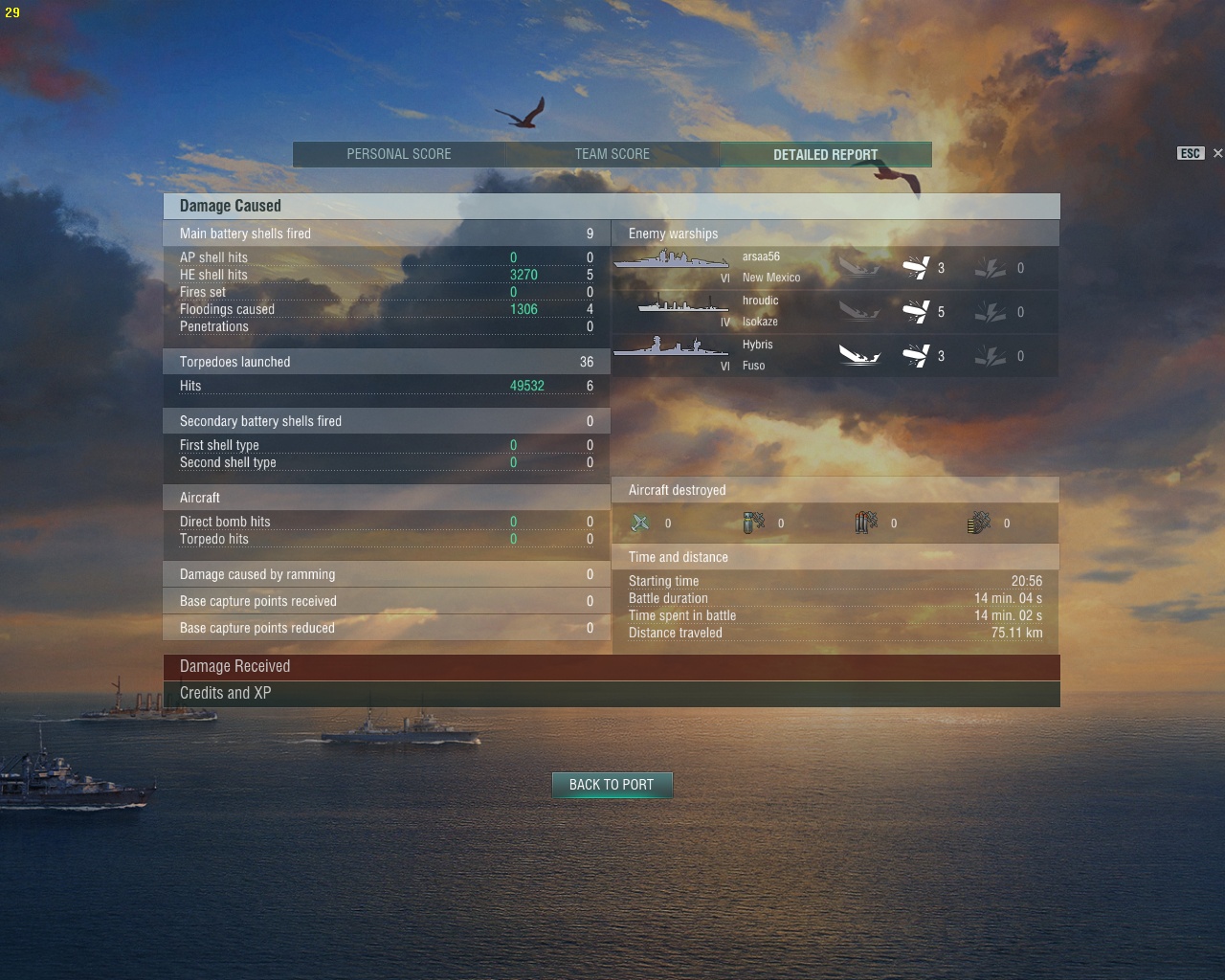
Task: Click the aircraft damage icon on the Fuso row
Action: point(991,356)
